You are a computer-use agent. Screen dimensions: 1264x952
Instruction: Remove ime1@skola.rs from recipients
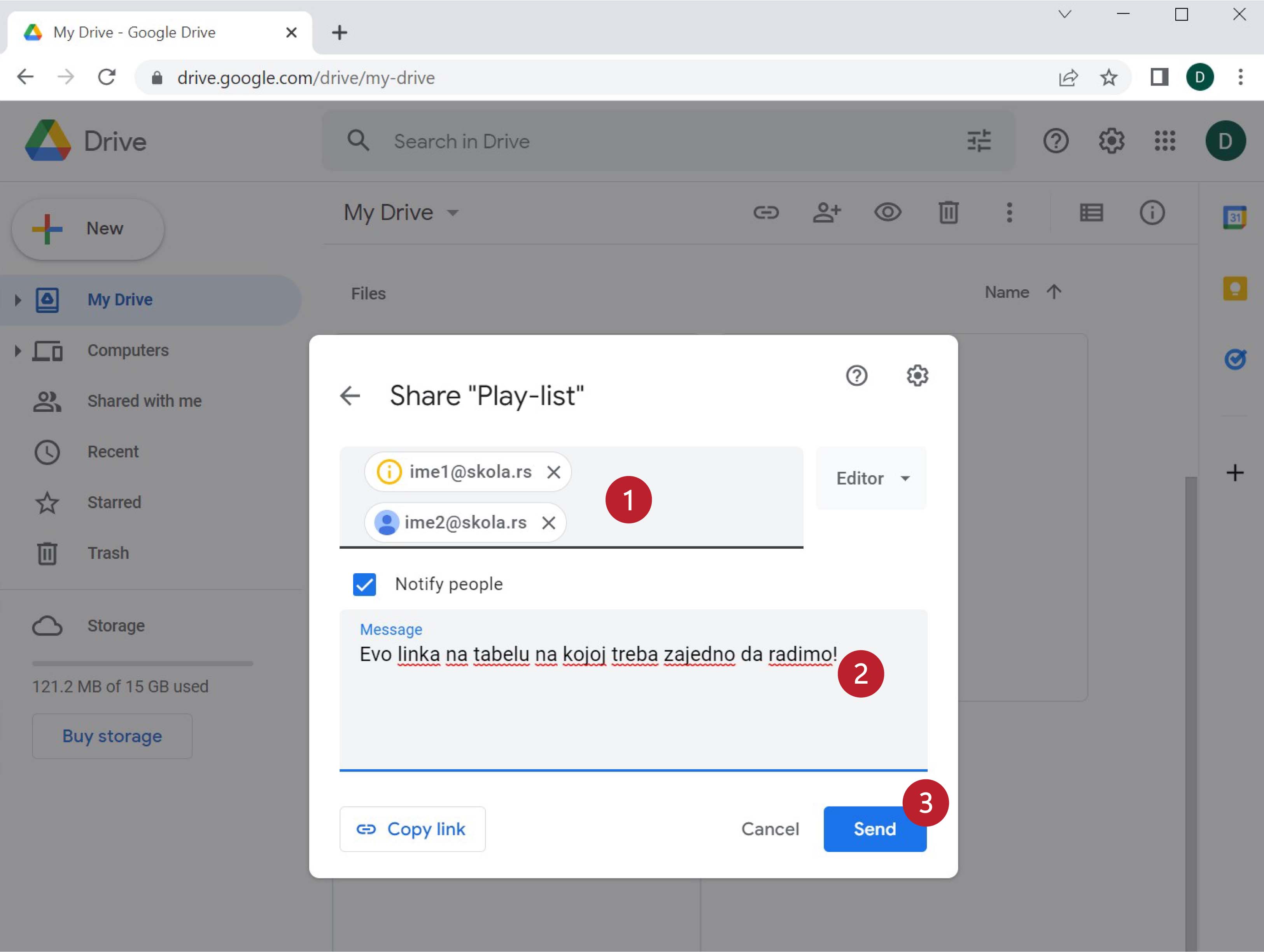(x=553, y=472)
